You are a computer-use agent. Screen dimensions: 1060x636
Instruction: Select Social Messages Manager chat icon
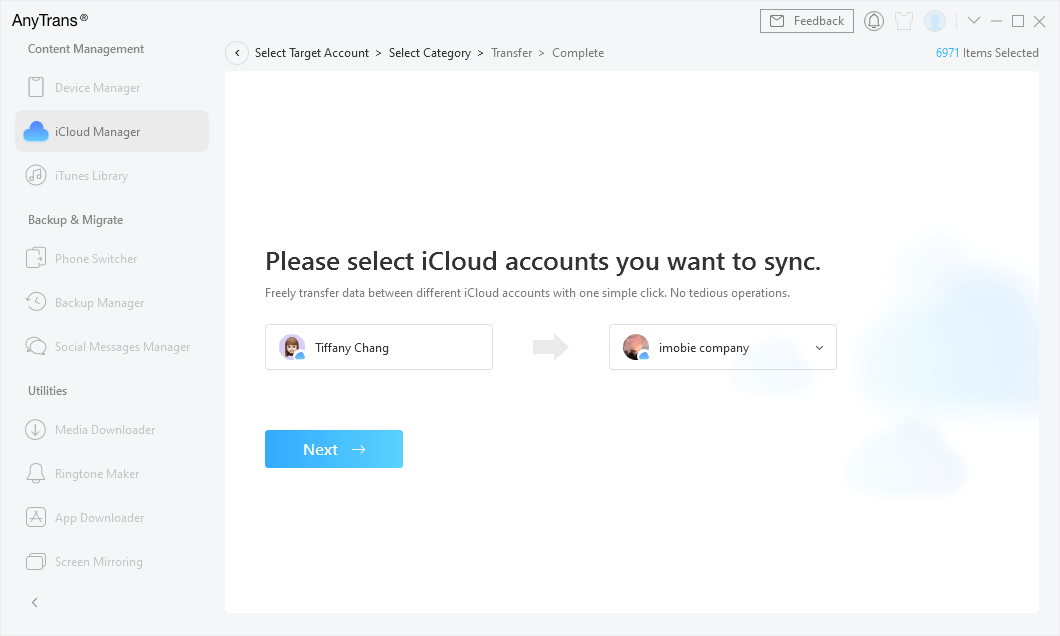click(x=36, y=347)
